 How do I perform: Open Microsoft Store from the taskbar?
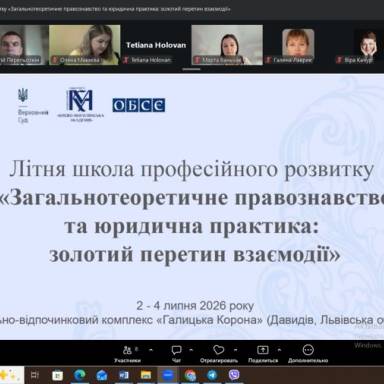57,375
